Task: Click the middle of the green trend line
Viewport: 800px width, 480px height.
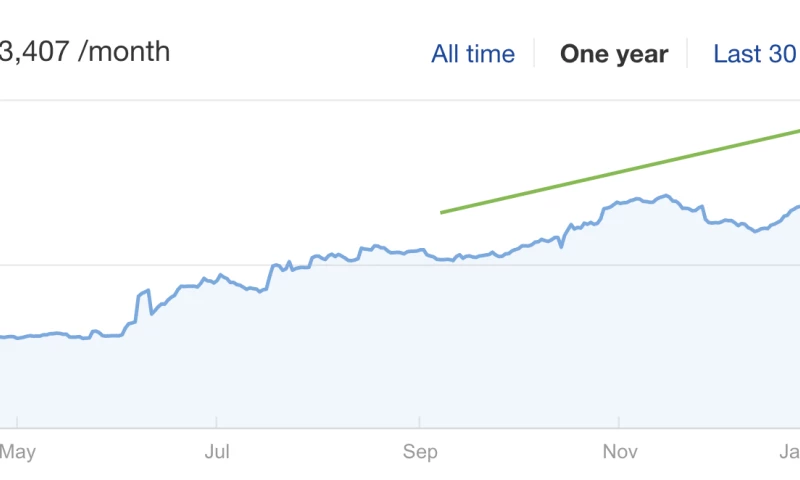Action: pos(620,171)
